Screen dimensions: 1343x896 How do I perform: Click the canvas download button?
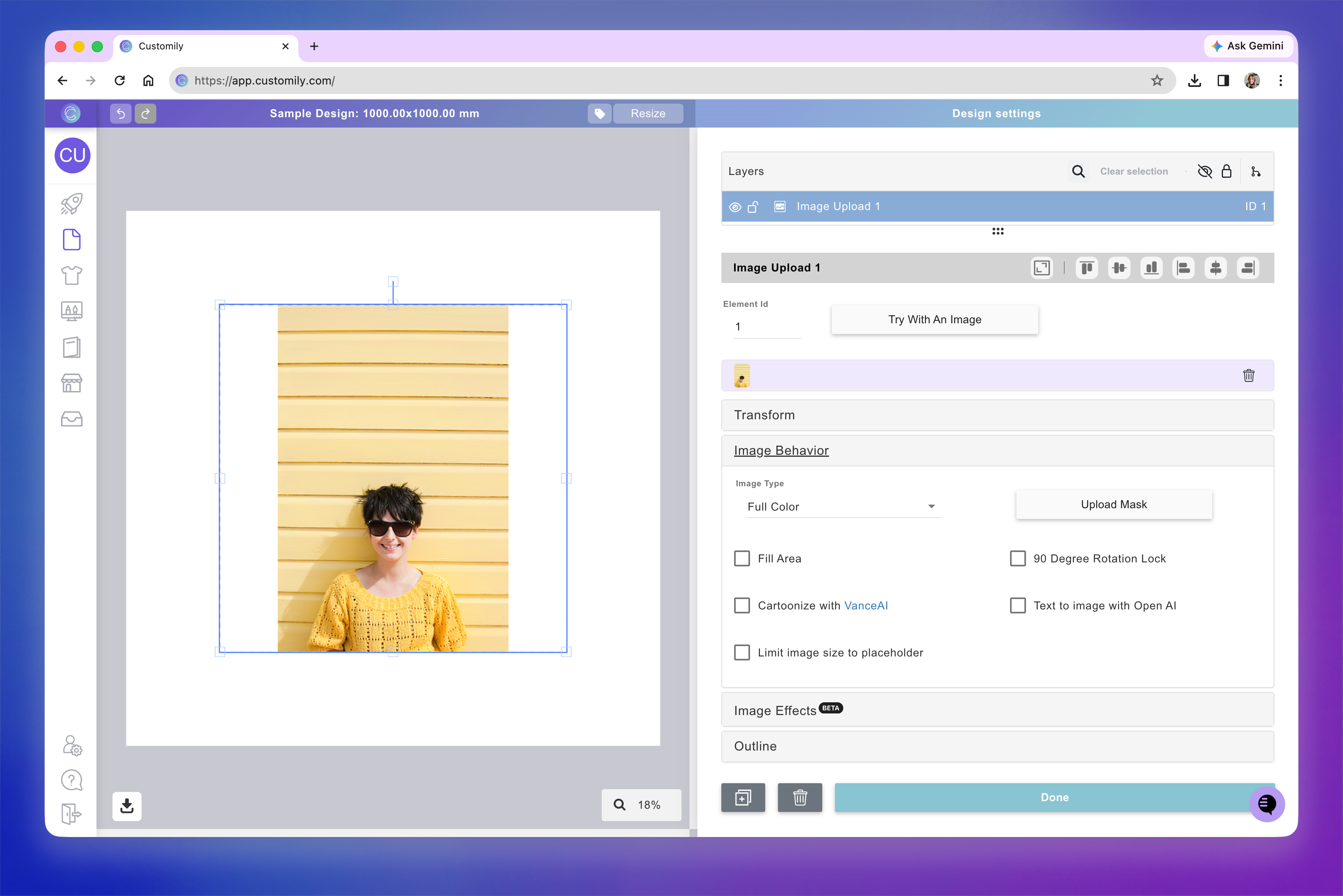click(x=127, y=806)
